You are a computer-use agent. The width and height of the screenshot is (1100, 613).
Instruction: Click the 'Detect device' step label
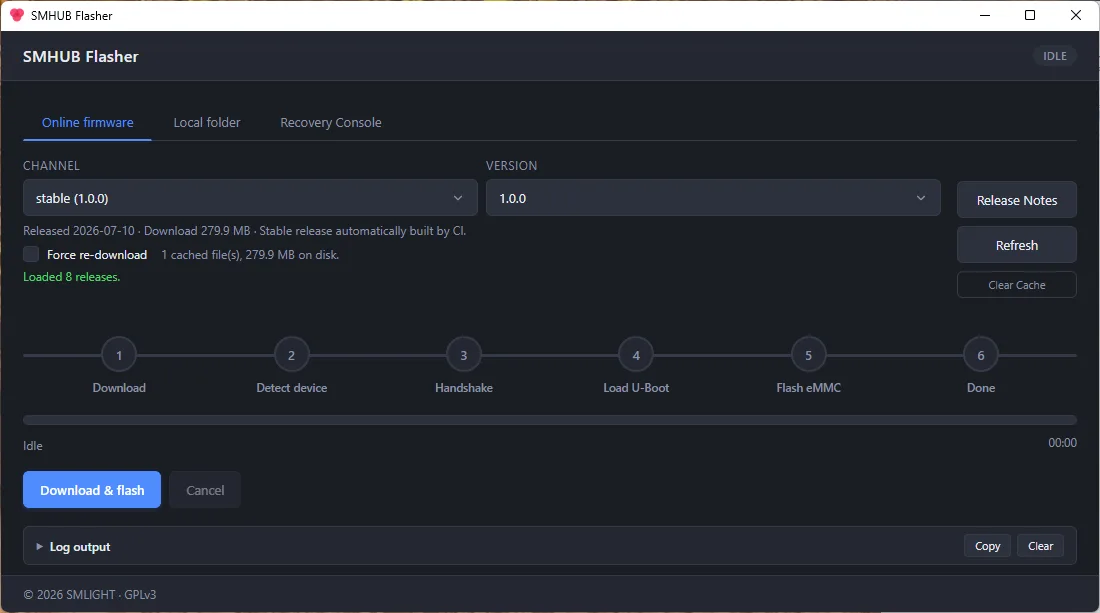[x=291, y=388]
